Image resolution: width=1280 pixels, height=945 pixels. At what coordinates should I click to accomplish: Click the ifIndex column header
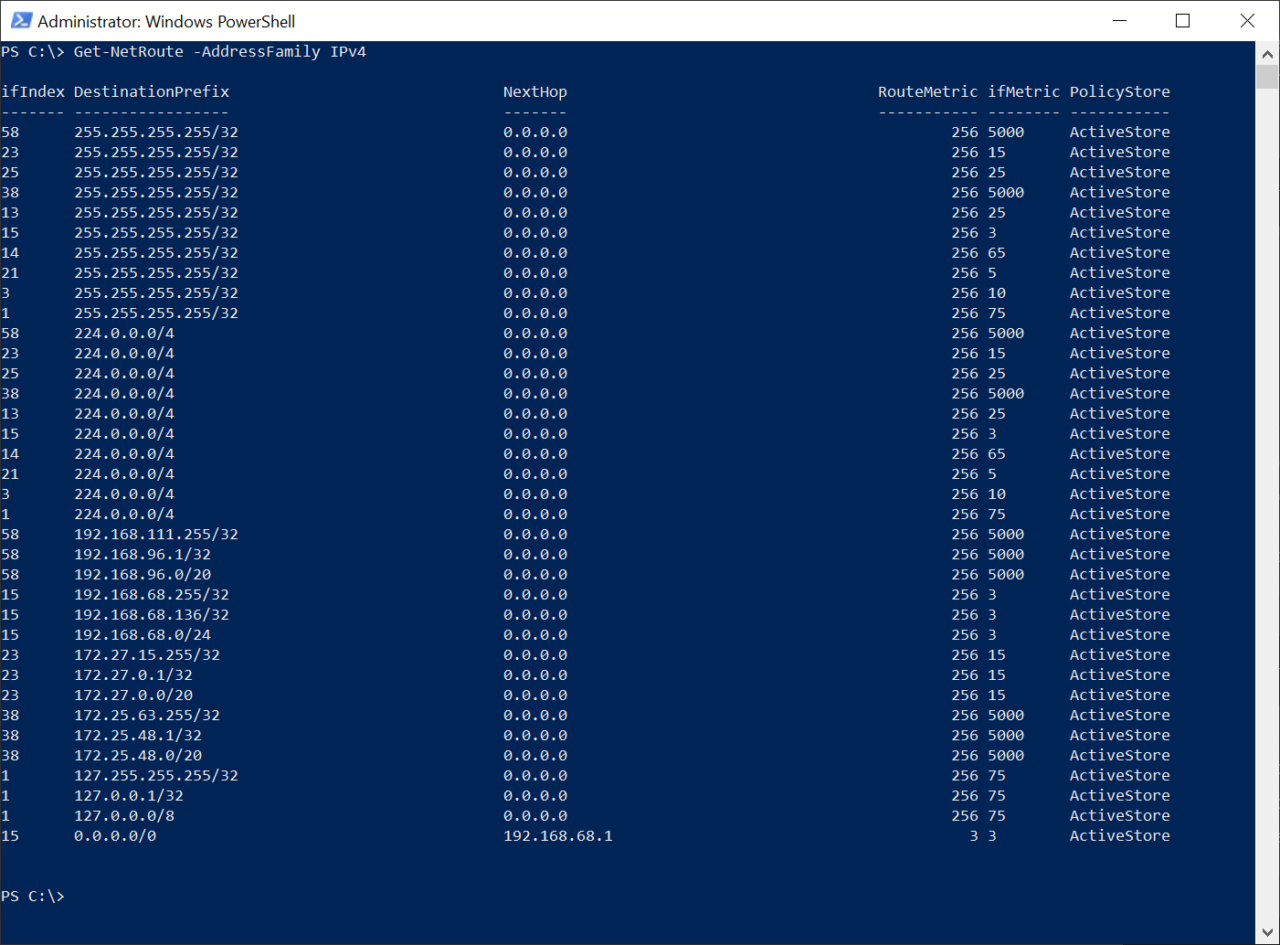[32, 91]
